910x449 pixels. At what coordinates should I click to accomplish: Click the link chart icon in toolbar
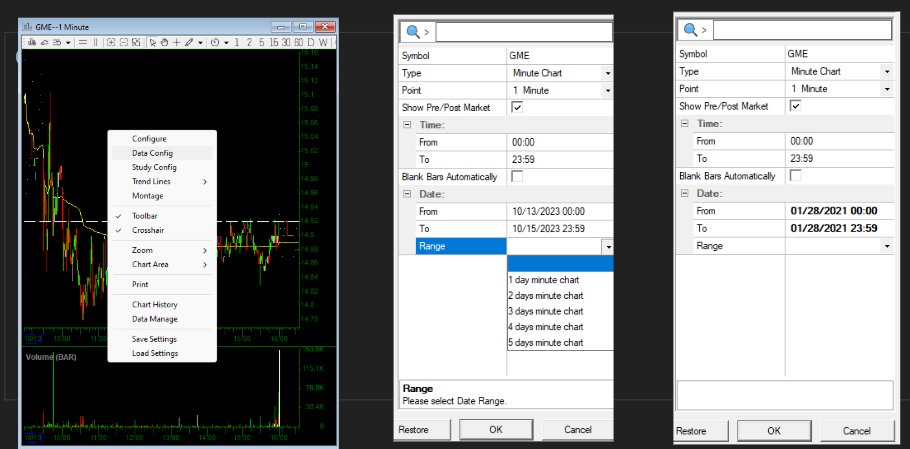pos(45,42)
